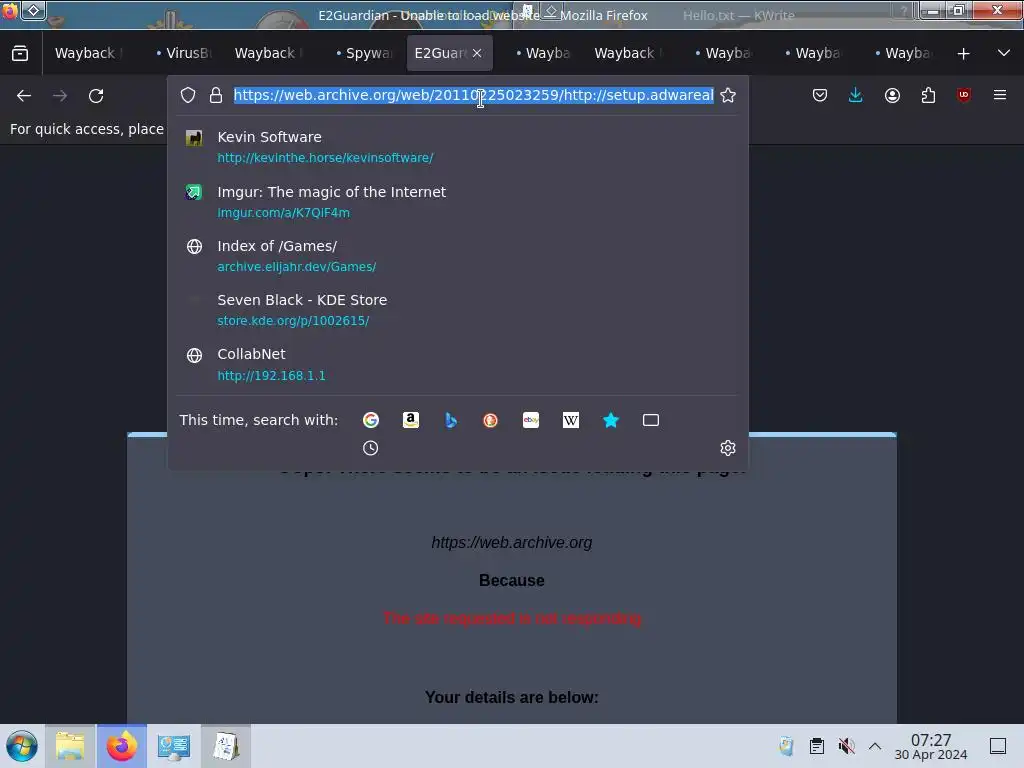Open system settings taskbar icon

[x=174, y=746]
